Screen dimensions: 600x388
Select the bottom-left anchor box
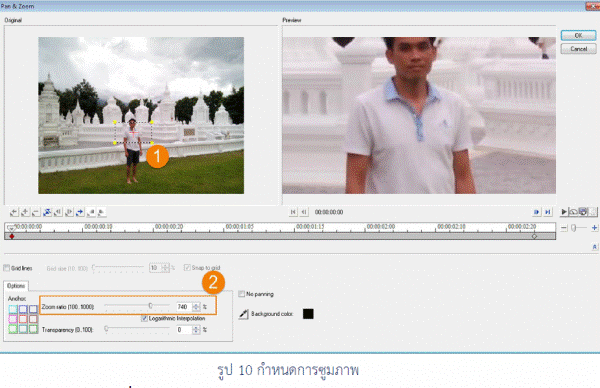pyautogui.click(x=13, y=329)
